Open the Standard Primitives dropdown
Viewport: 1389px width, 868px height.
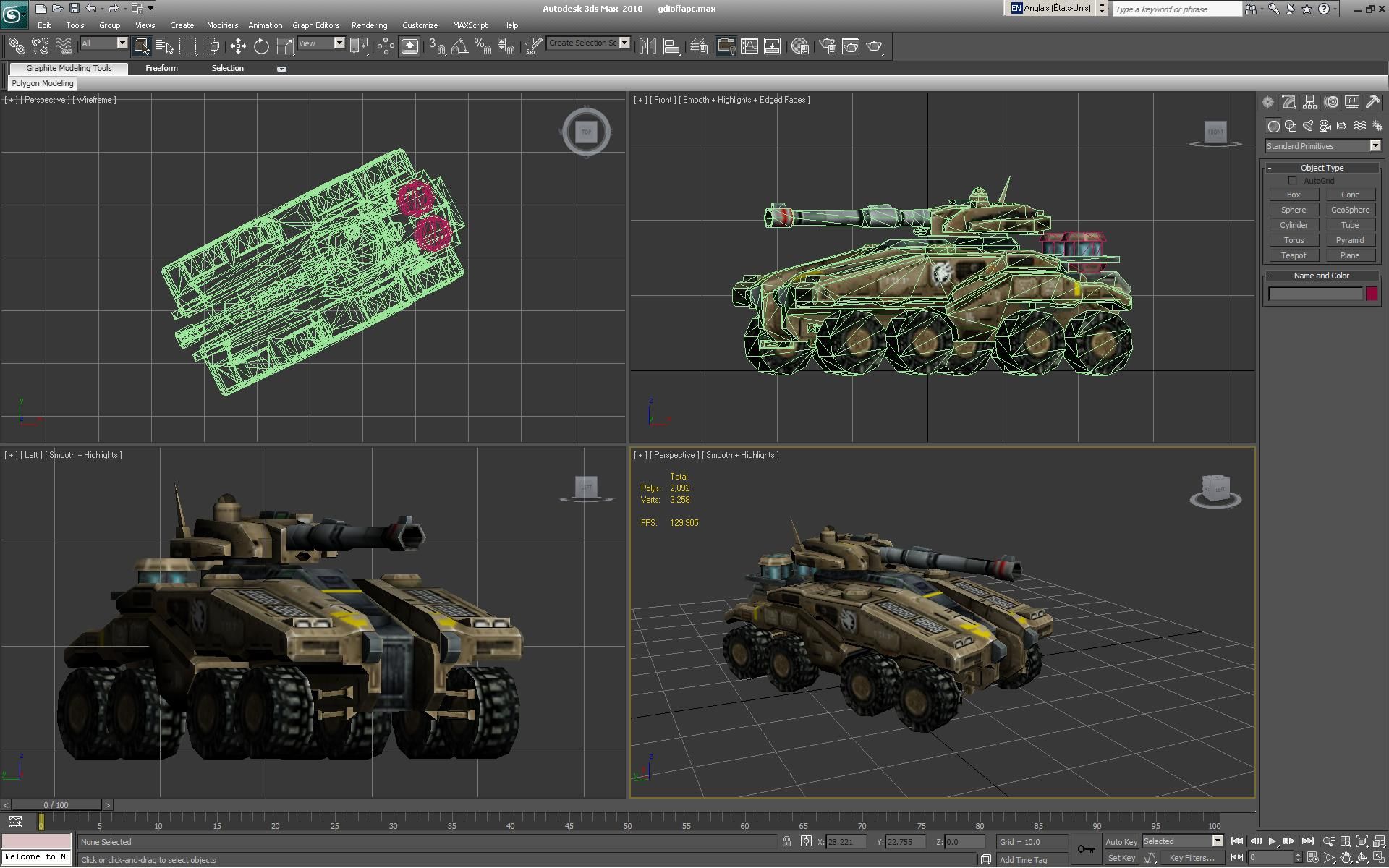(1323, 146)
